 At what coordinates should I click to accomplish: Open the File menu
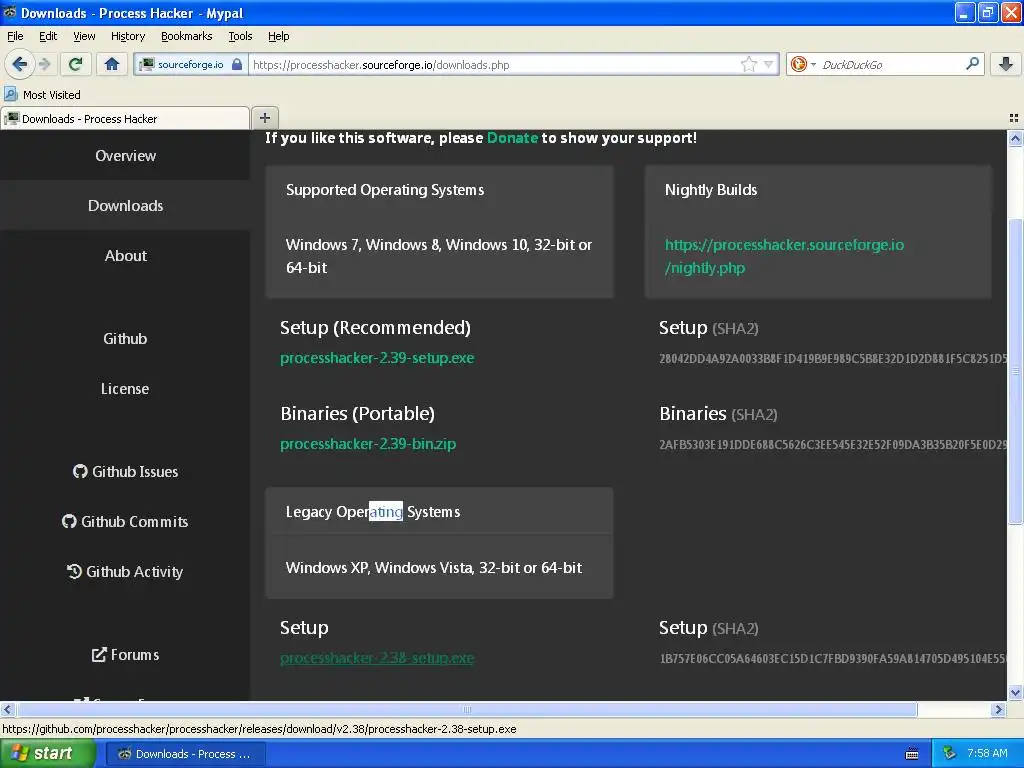tap(15, 36)
